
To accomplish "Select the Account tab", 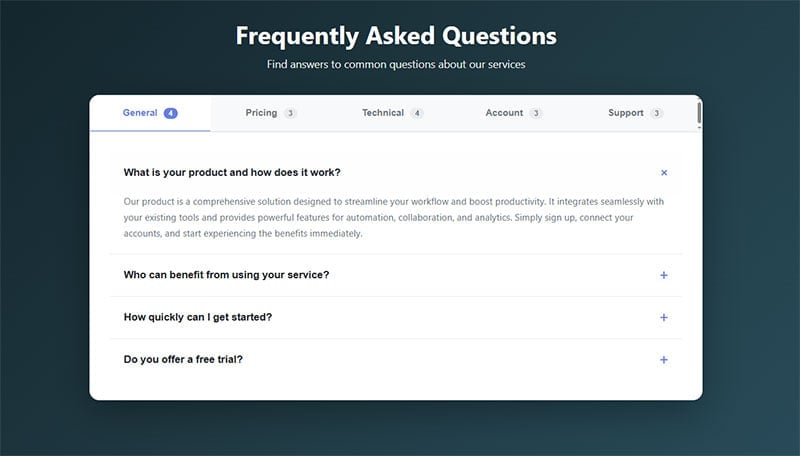I will (504, 113).
